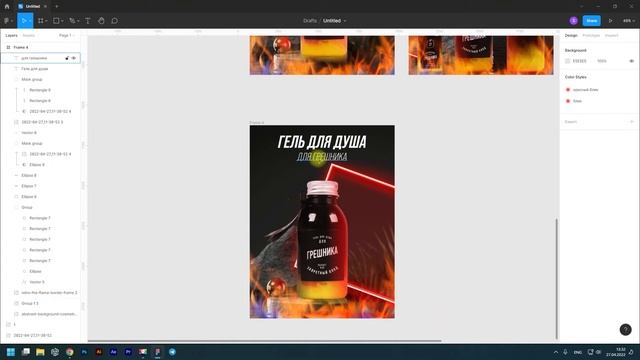Select Frame 4 layer
The image size is (640, 360).
coord(21,47)
